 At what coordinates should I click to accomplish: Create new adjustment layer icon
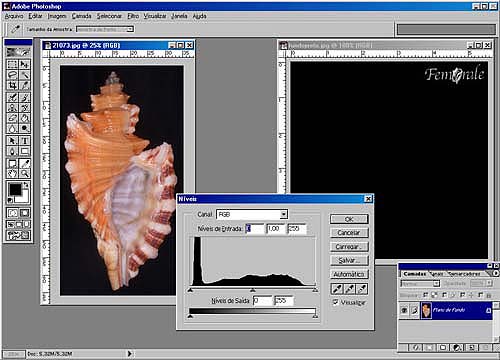(457, 348)
